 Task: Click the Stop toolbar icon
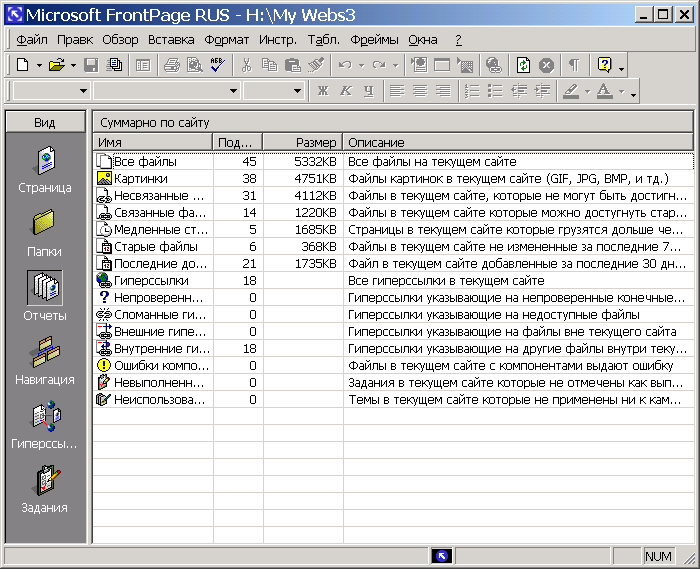click(x=546, y=65)
